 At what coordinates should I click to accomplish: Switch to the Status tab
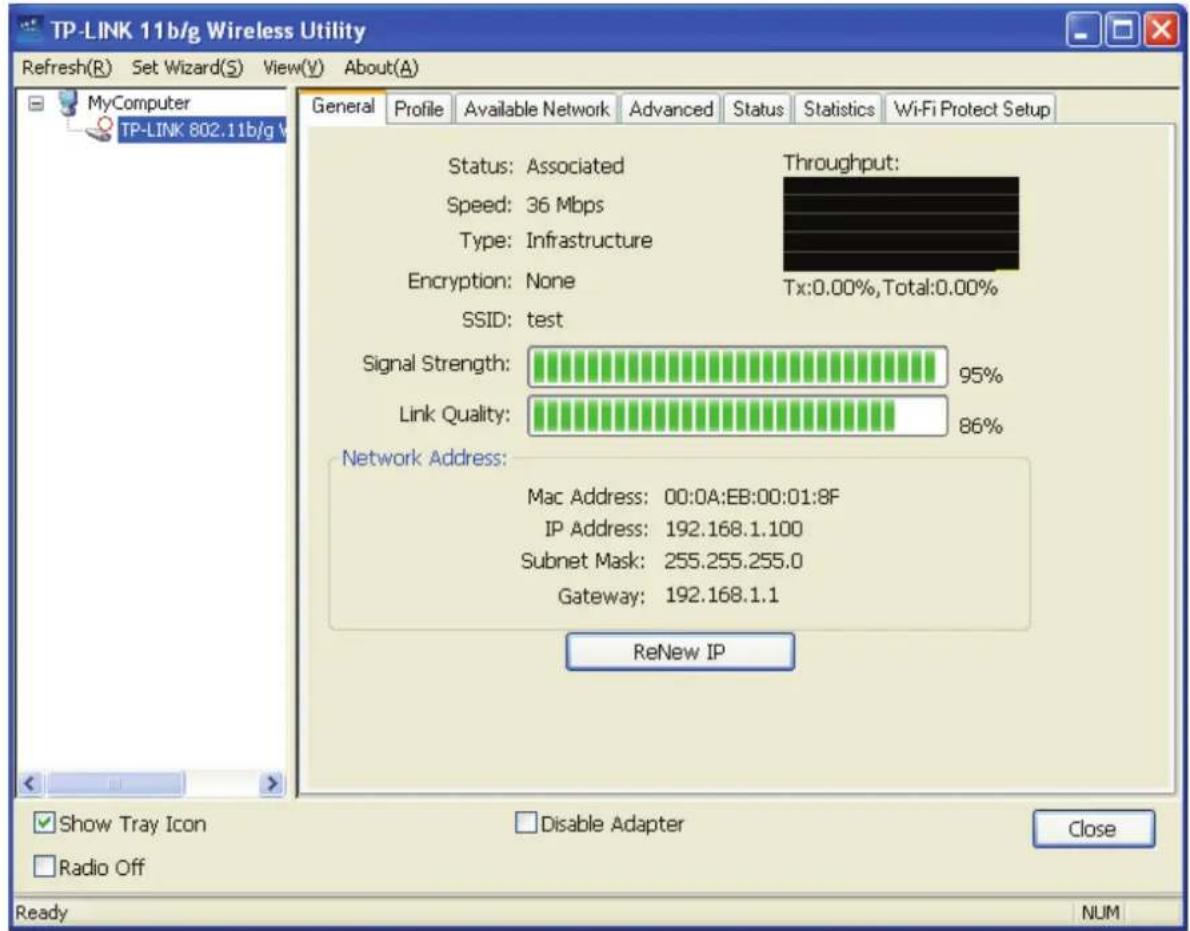(x=757, y=109)
